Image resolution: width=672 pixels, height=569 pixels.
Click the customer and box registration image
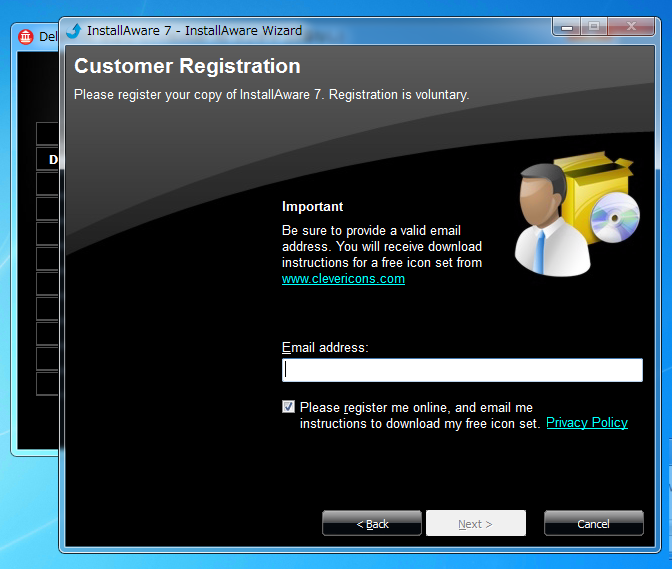point(577,213)
